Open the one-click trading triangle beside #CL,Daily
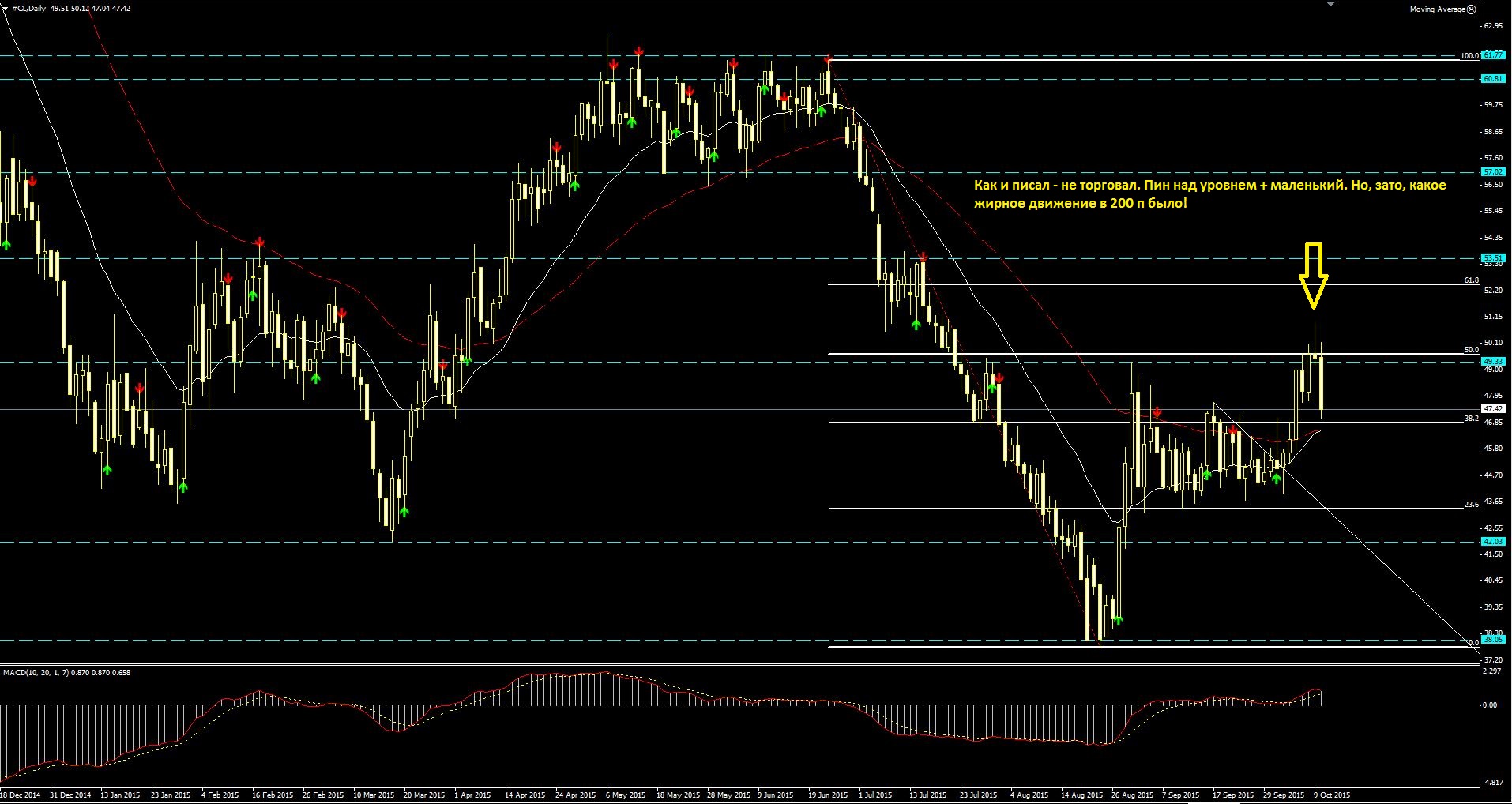The image size is (1512, 804). (6, 9)
